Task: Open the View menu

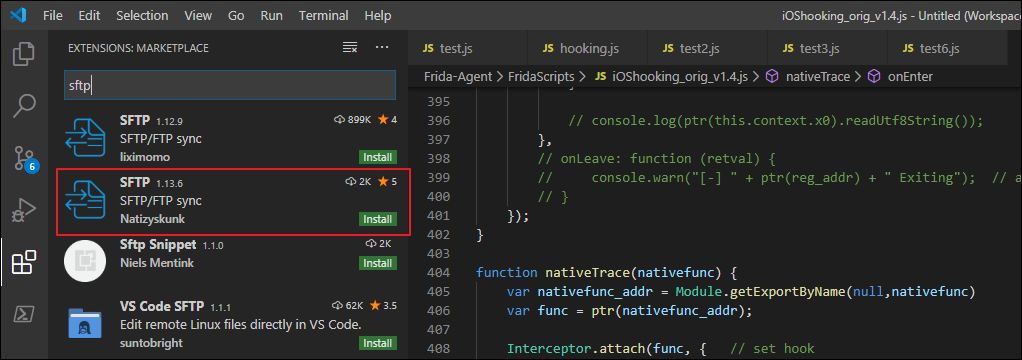Action: tap(198, 15)
